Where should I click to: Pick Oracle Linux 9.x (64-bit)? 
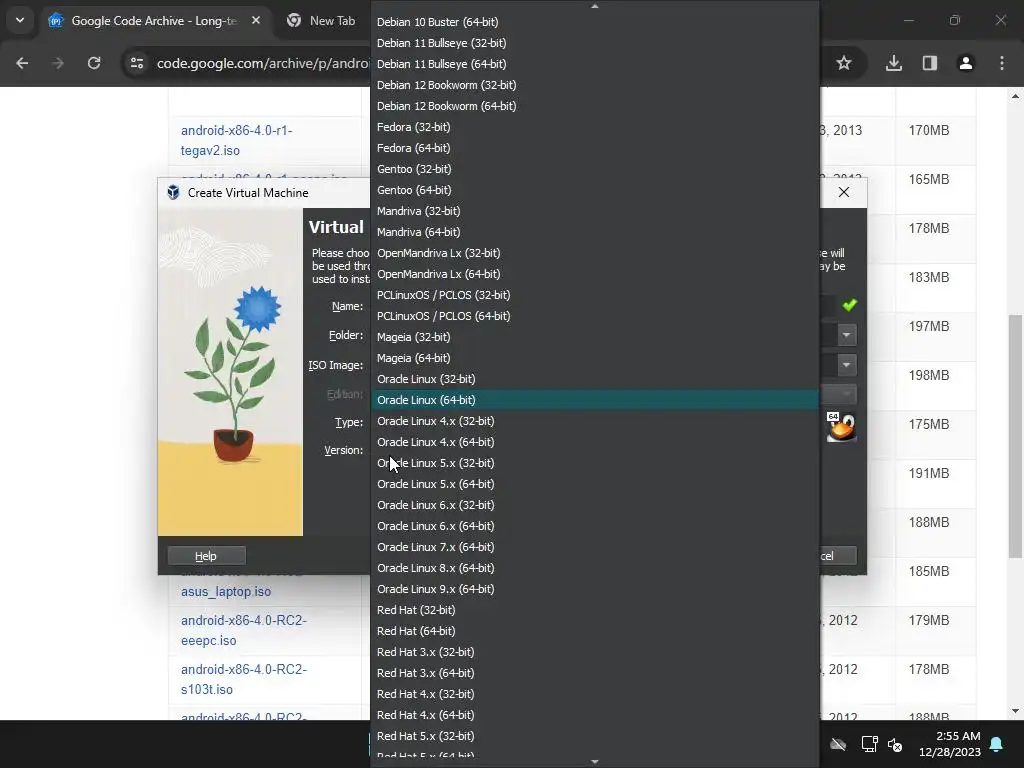pos(595,589)
